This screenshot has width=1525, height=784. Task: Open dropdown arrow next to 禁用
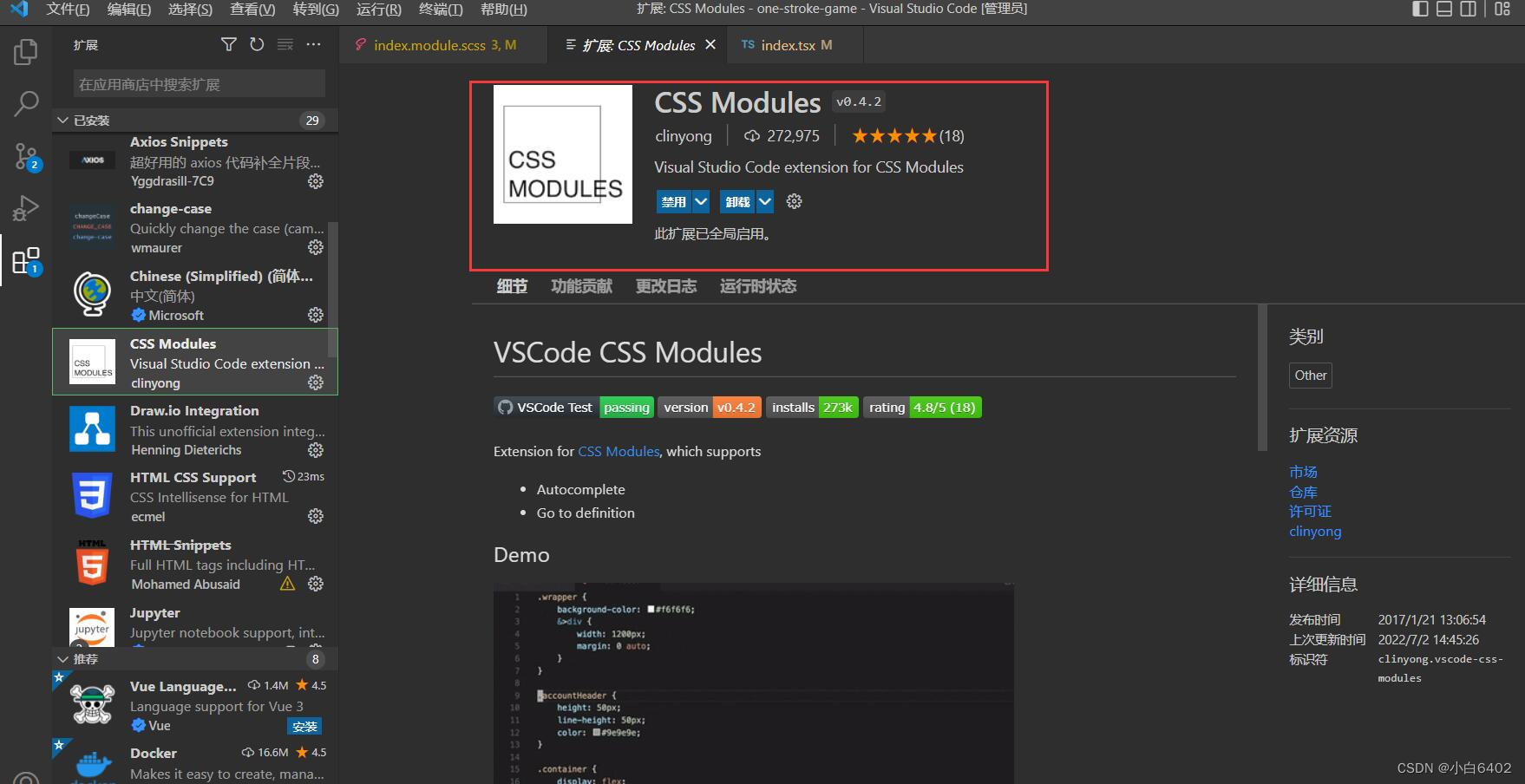tap(701, 201)
